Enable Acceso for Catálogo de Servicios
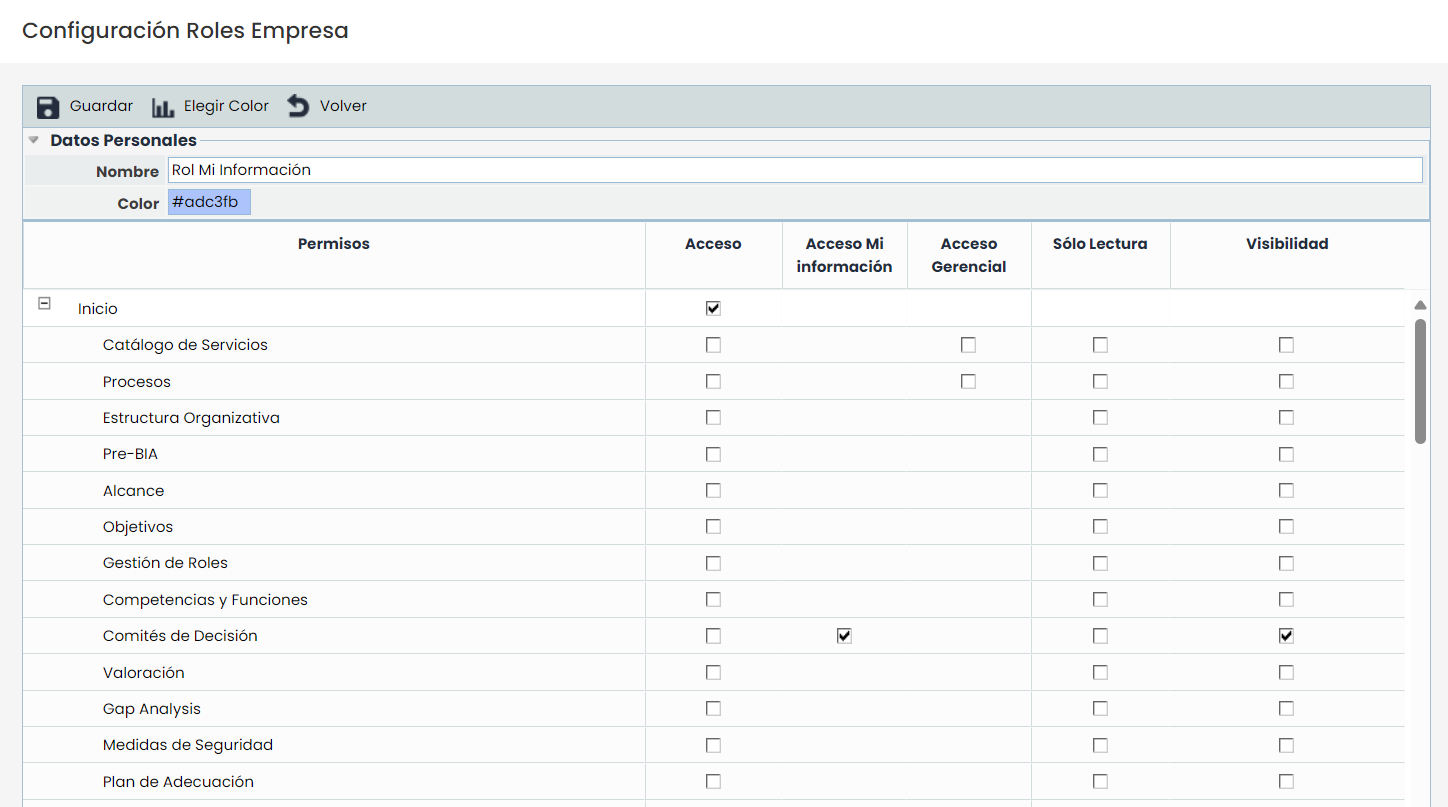The image size is (1448, 807). [x=713, y=345]
